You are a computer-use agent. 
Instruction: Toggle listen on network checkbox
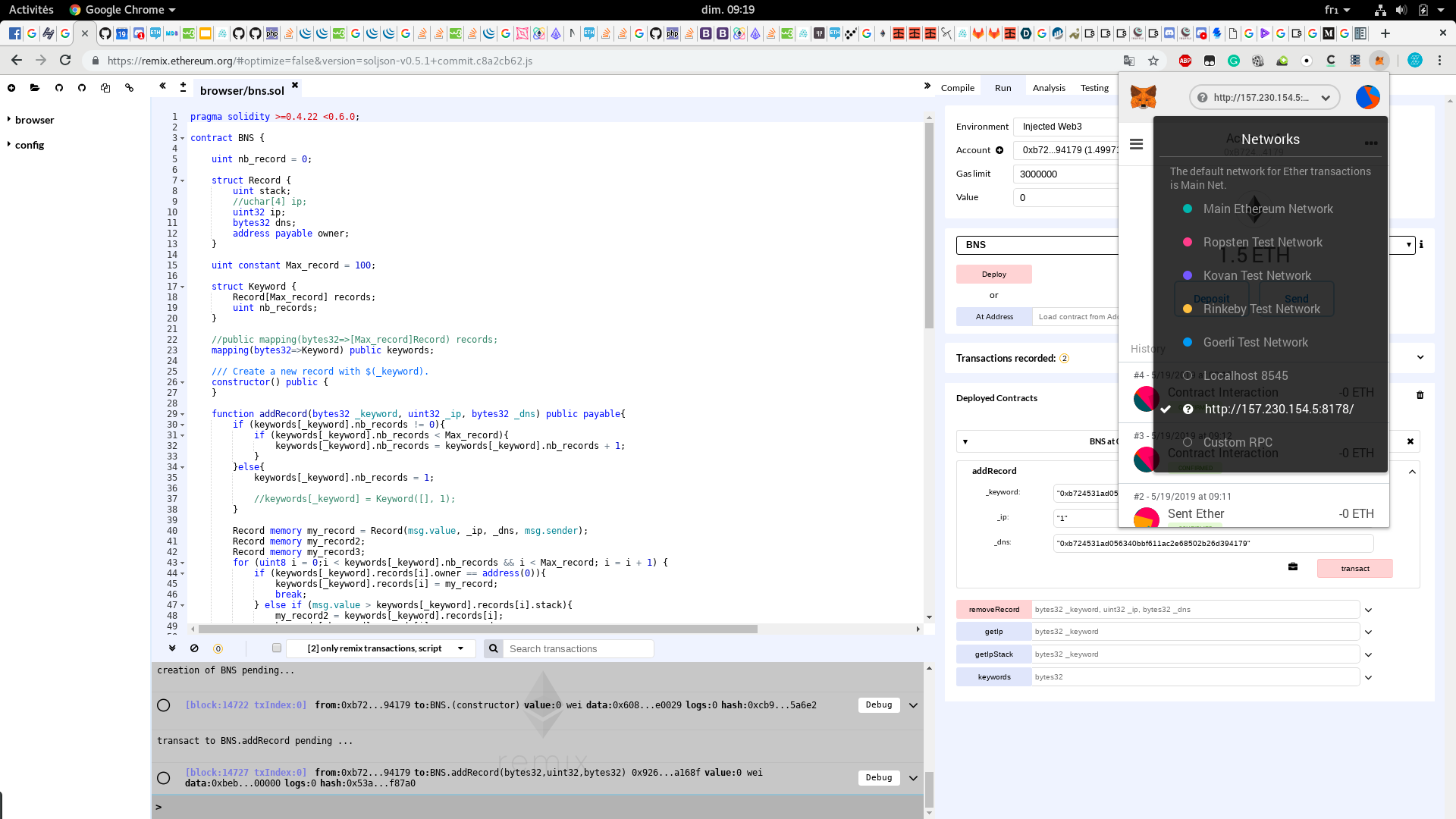click(x=277, y=648)
